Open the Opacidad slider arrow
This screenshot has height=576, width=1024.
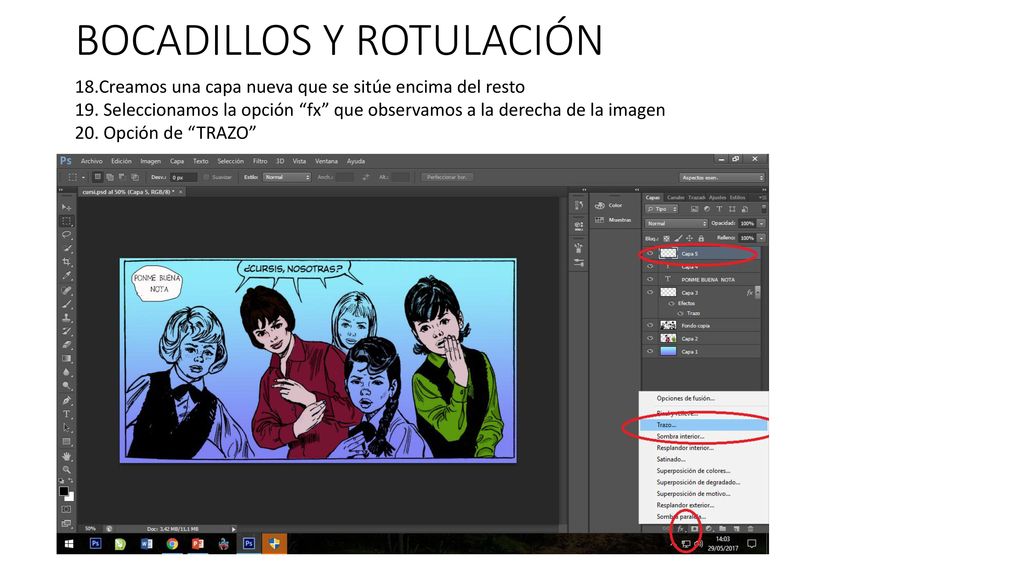[761, 223]
